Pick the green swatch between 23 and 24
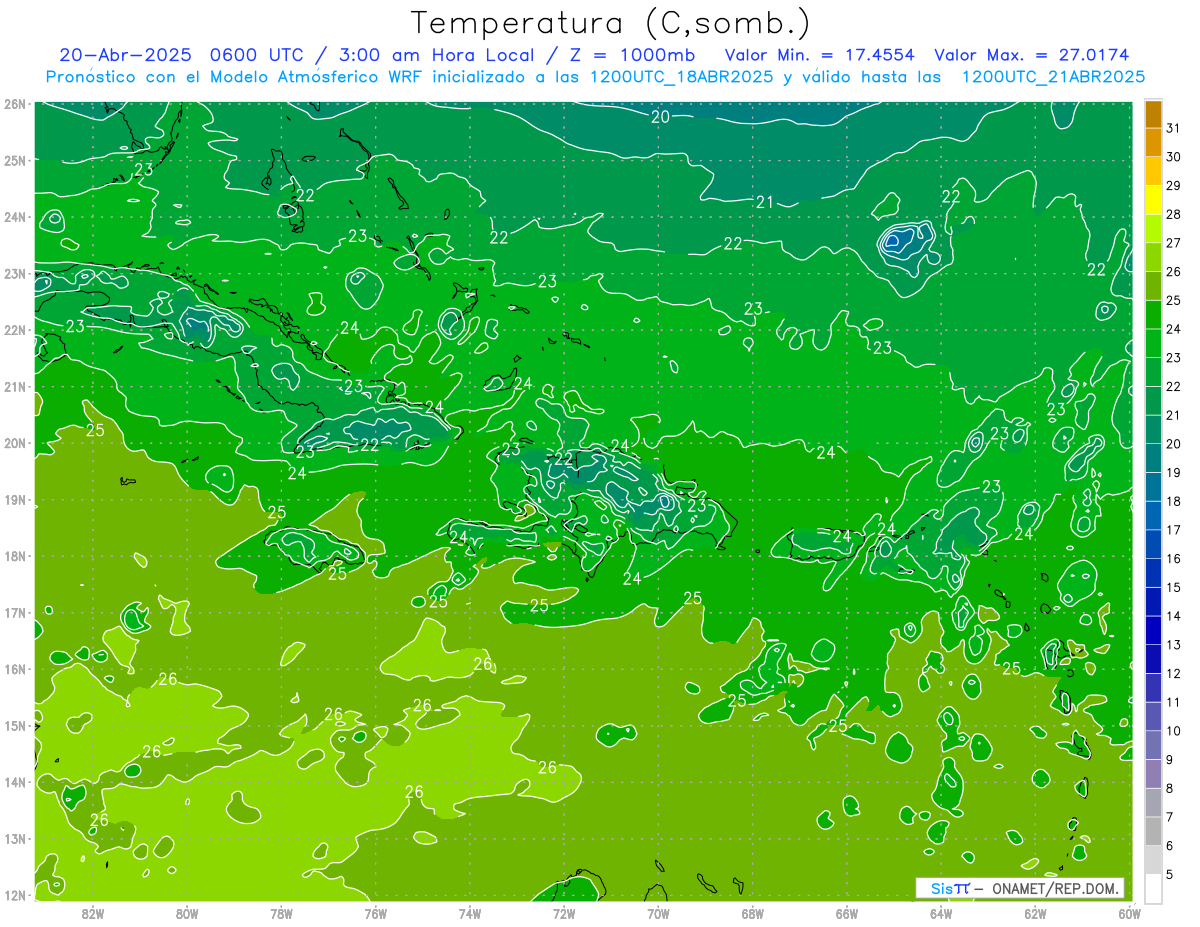This screenshot has height=927, width=1200. click(1153, 343)
